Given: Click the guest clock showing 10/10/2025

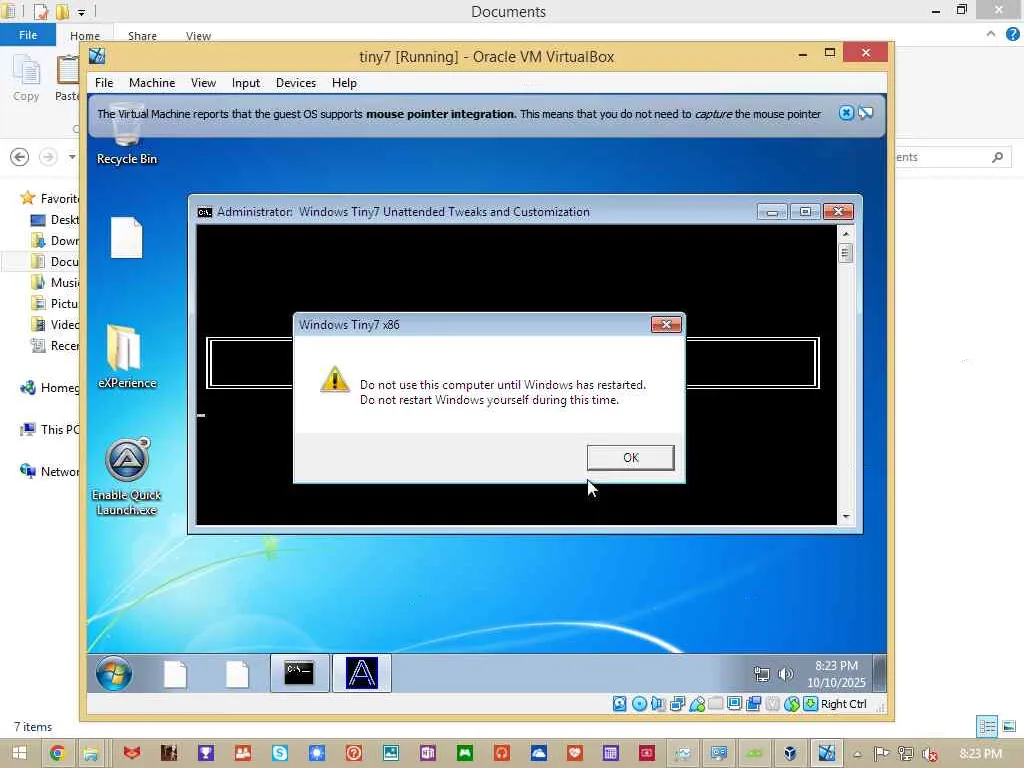Looking at the screenshot, I should click(836, 674).
